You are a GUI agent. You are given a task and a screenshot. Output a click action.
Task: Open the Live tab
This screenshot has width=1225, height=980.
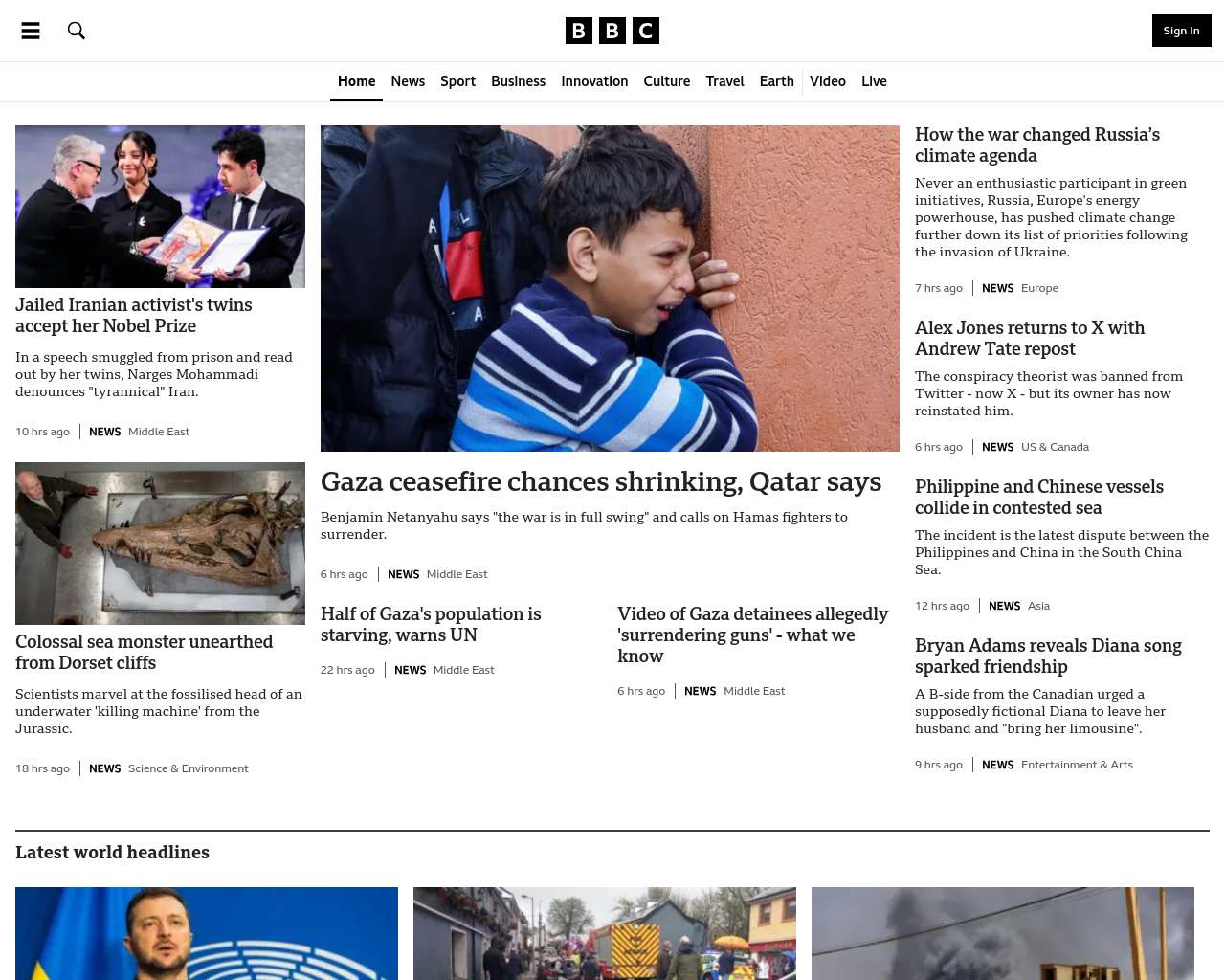(874, 81)
